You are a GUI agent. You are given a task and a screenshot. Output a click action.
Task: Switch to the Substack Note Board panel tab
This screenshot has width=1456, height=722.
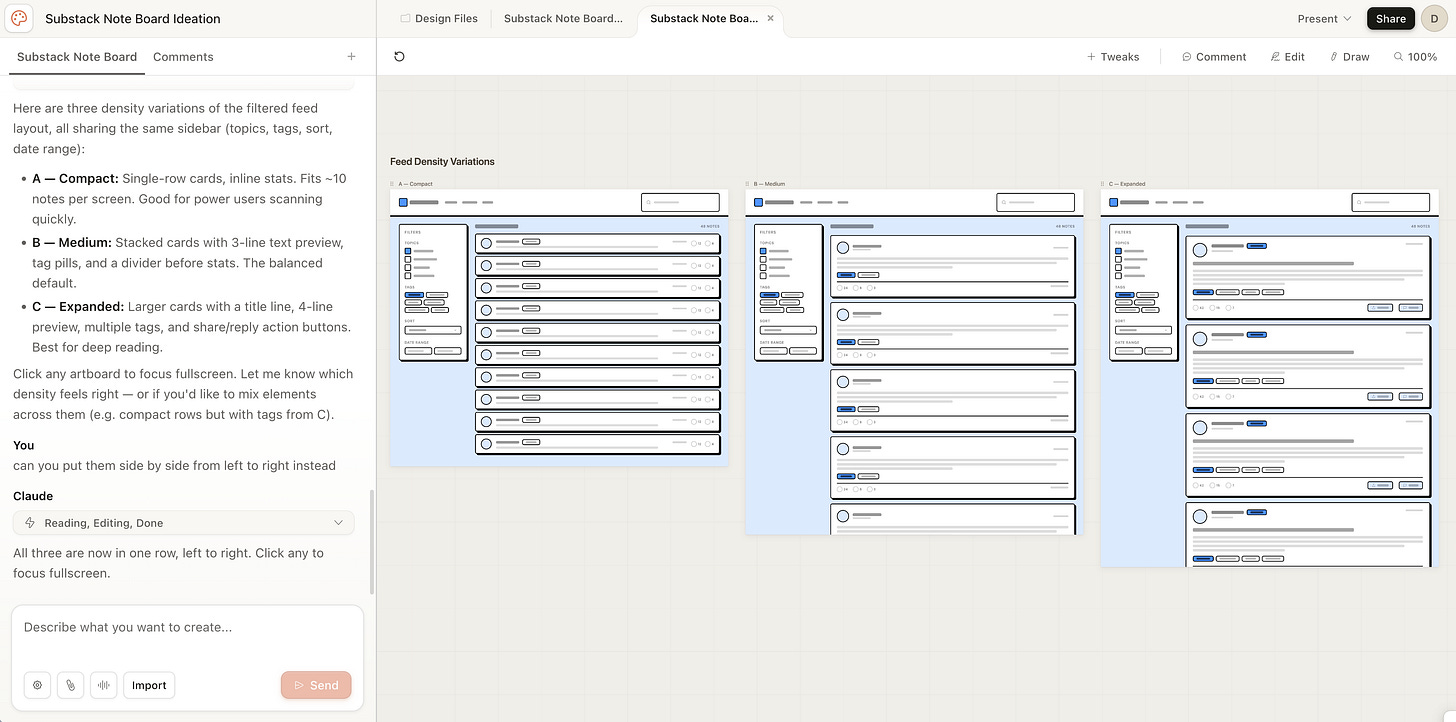[x=77, y=57]
